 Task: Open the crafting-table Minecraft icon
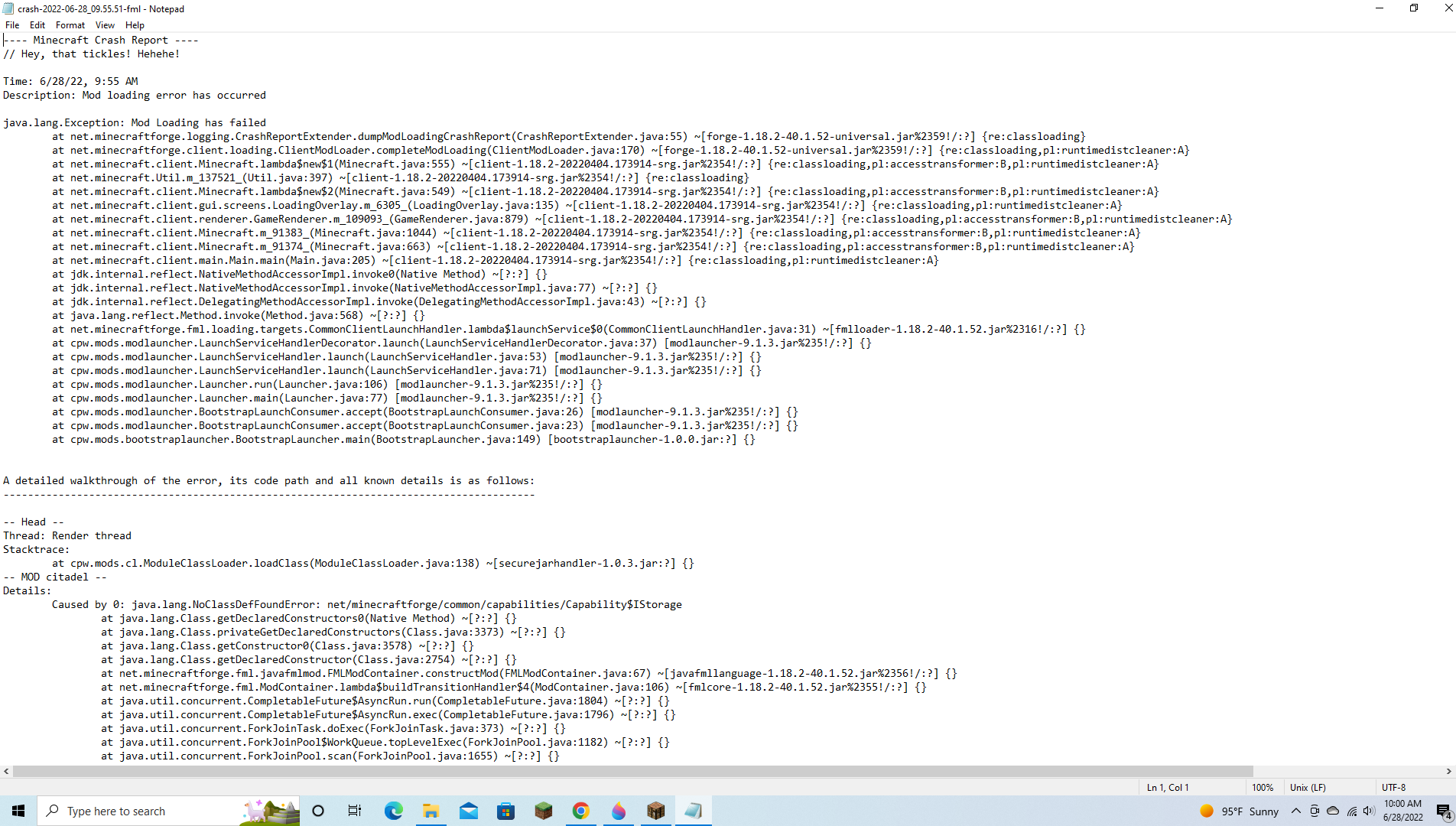click(656, 811)
